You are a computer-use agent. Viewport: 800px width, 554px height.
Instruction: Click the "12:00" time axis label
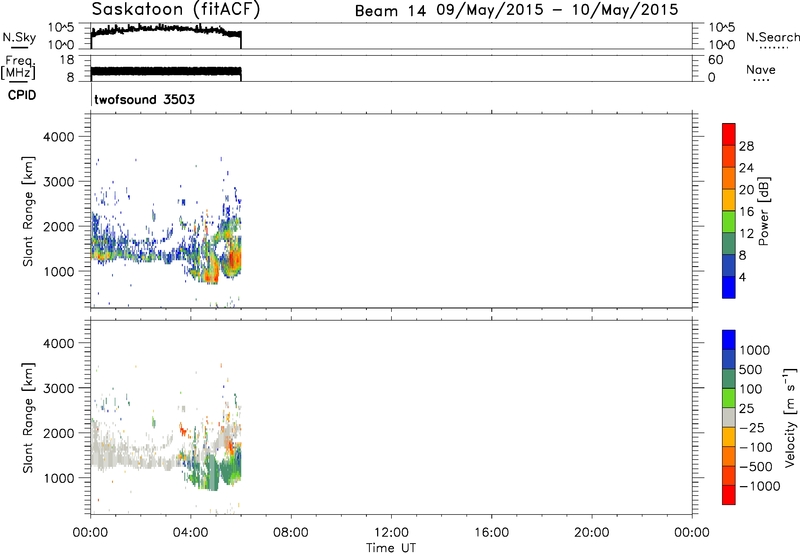[391, 533]
